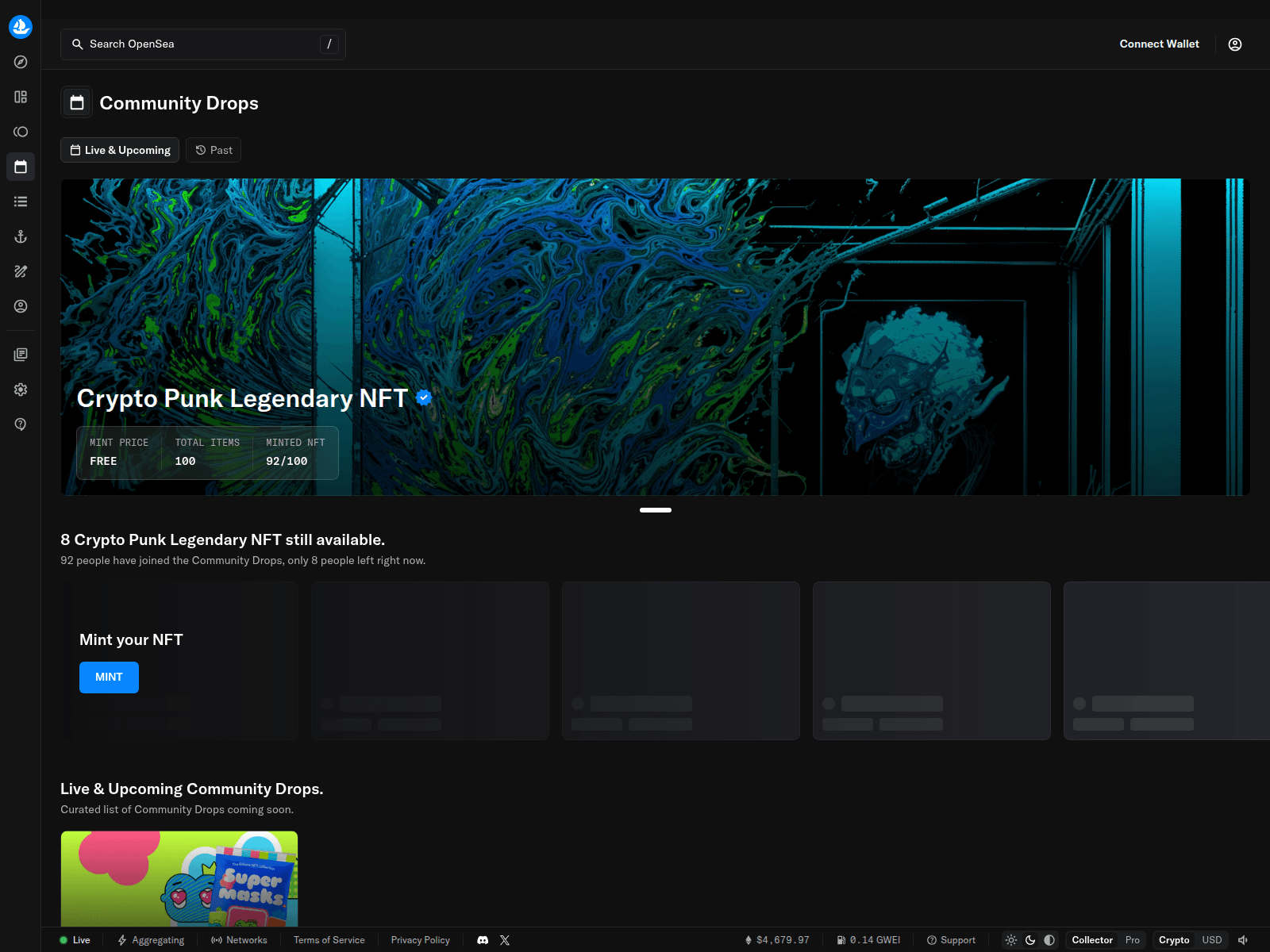Click the 8 Crypto Punk Legendary NFT still available heading
This screenshot has width=1270, height=952.
(x=223, y=539)
